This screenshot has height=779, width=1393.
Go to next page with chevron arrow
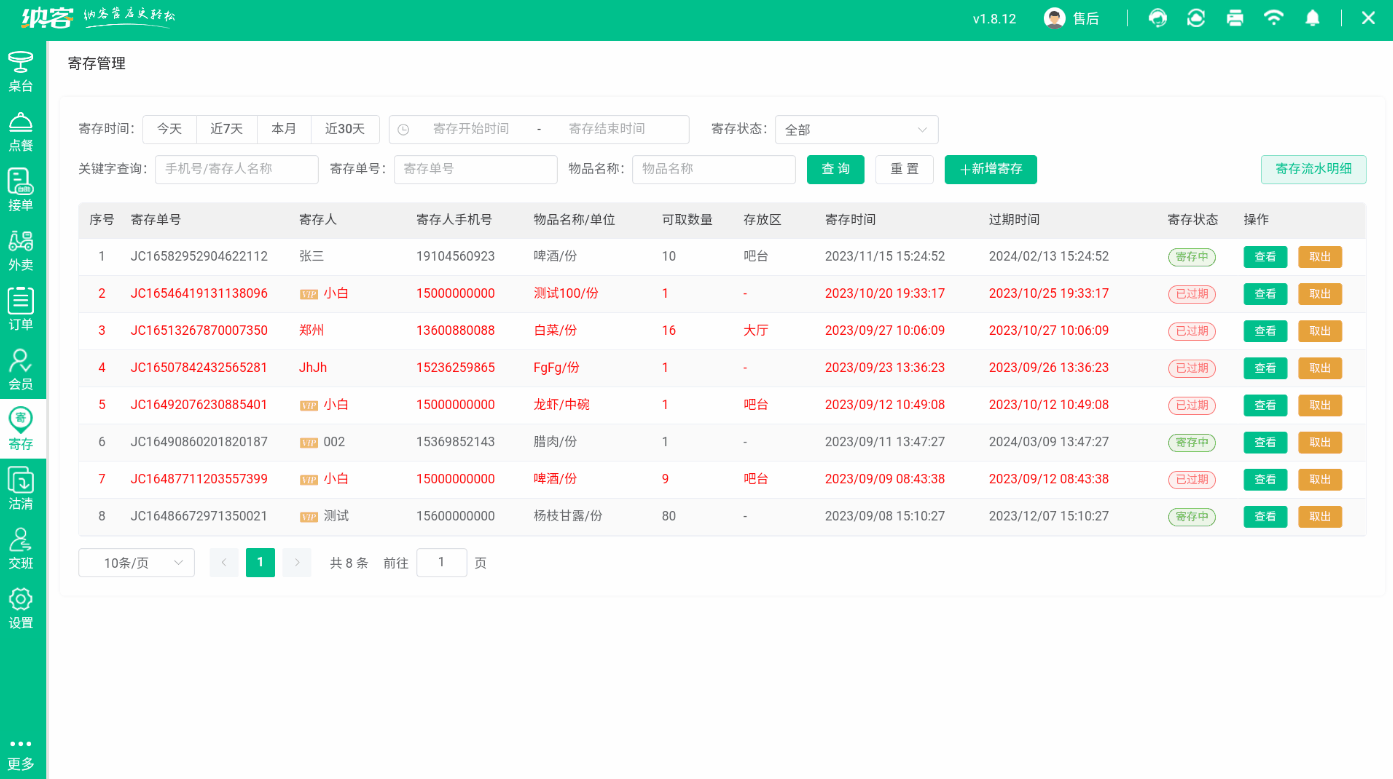(x=296, y=562)
